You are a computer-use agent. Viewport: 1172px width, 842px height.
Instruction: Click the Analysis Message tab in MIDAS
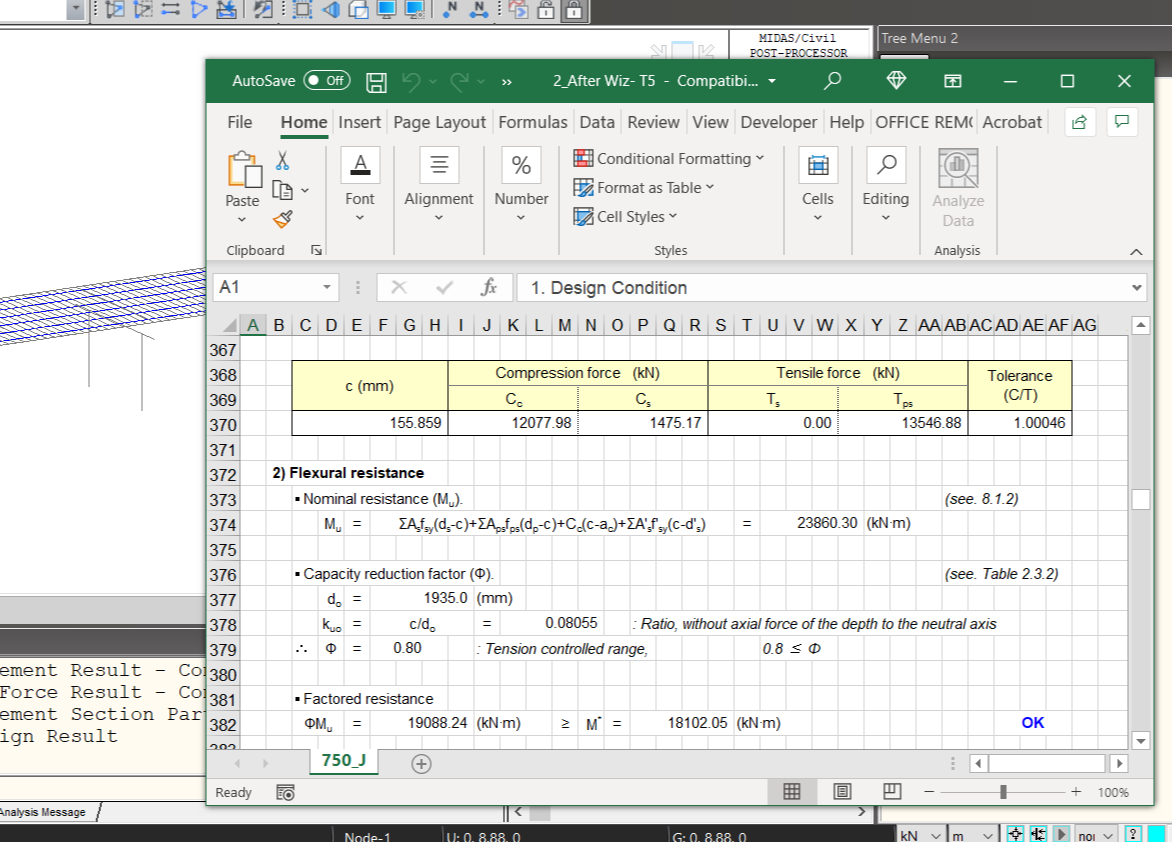(x=43, y=812)
